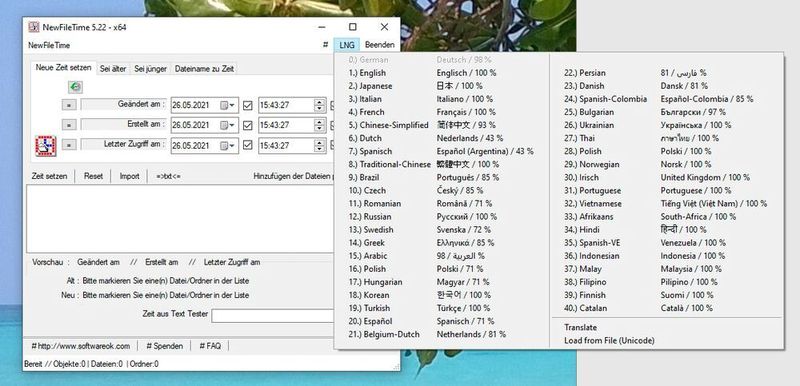800x386 pixels.
Task: Switch to the Sei jünger tab
Action: pos(151,69)
